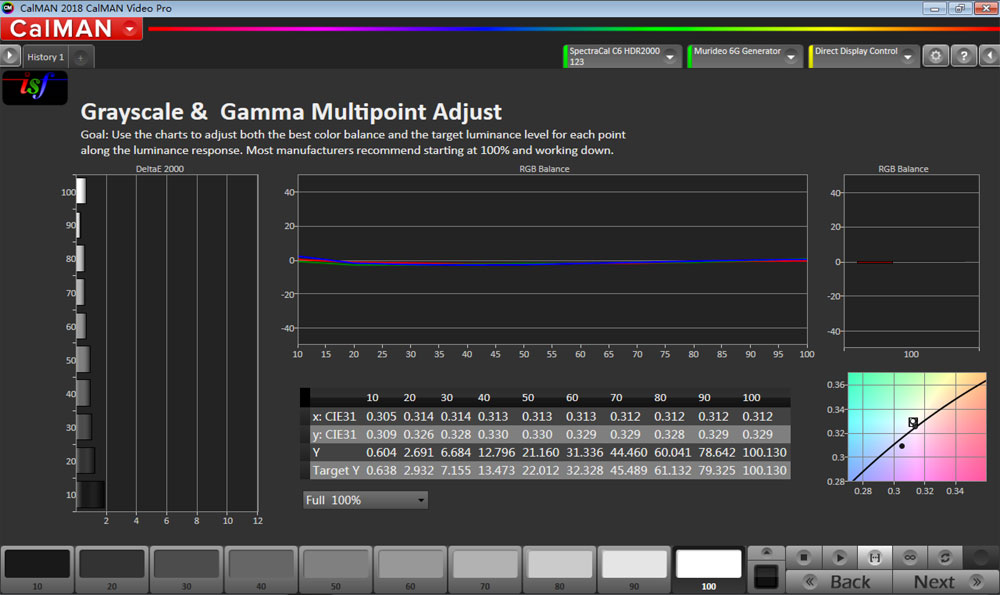Image resolution: width=1000 pixels, height=595 pixels.
Task: Click x value 0.305 in table
Action: coord(381,416)
